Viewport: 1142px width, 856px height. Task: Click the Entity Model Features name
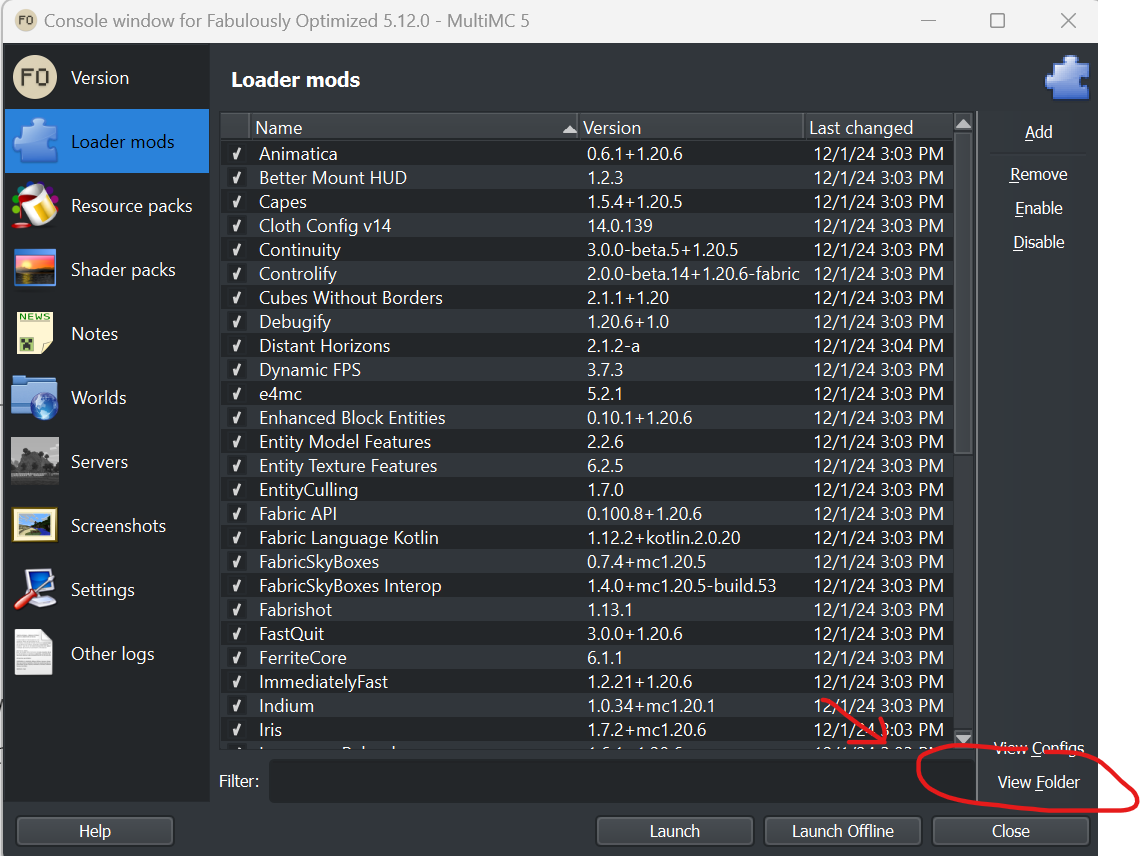(344, 442)
